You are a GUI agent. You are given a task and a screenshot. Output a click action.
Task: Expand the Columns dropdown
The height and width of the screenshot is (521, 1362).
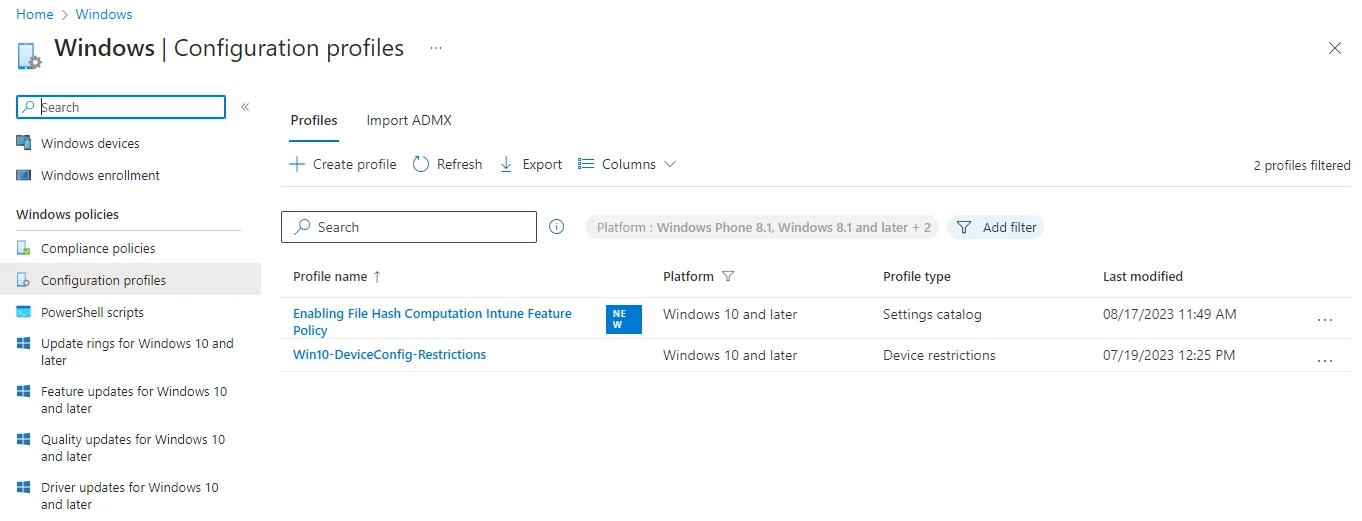[x=628, y=164]
